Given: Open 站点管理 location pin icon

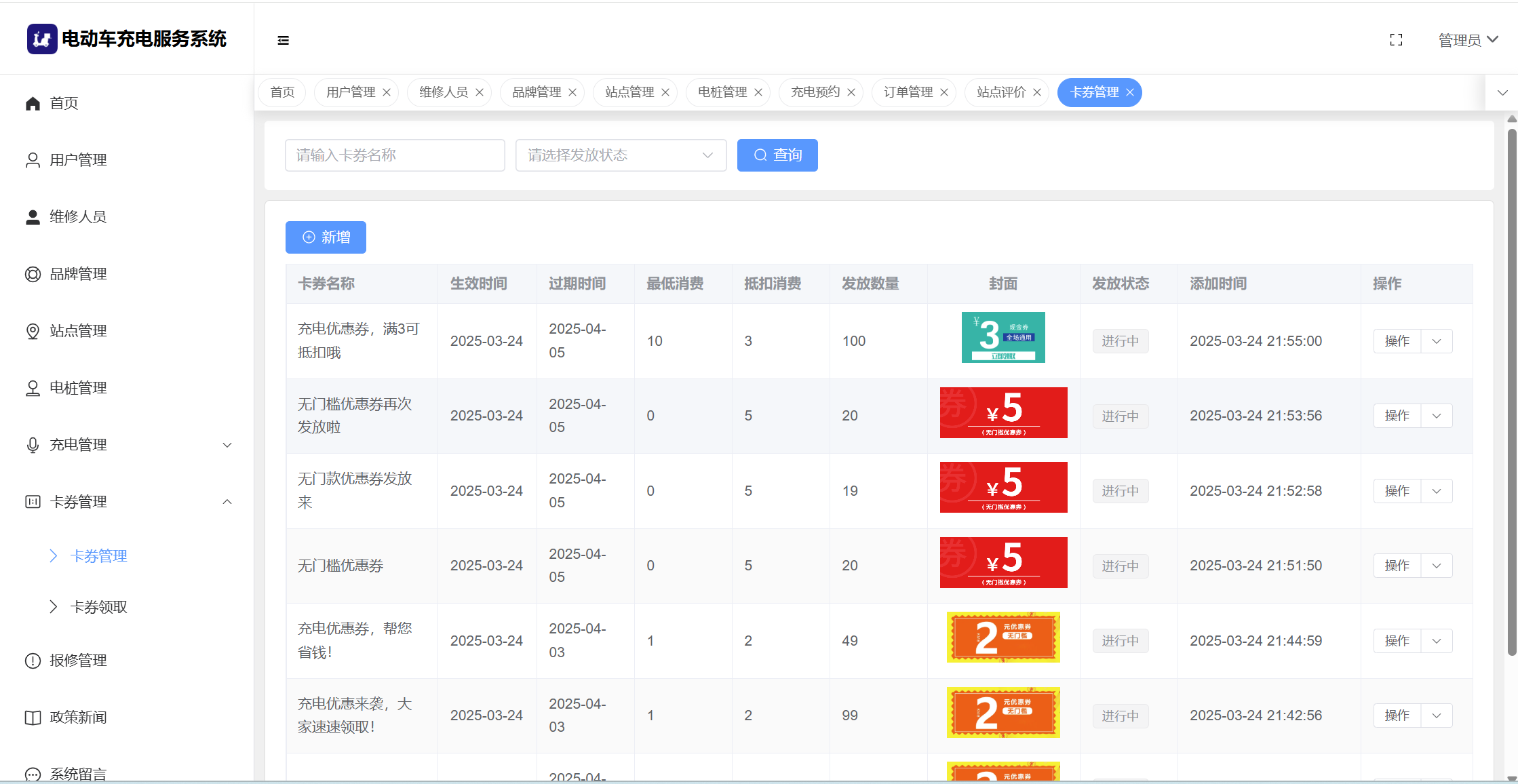Looking at the screenshot, I should click(x=33, y=331).
